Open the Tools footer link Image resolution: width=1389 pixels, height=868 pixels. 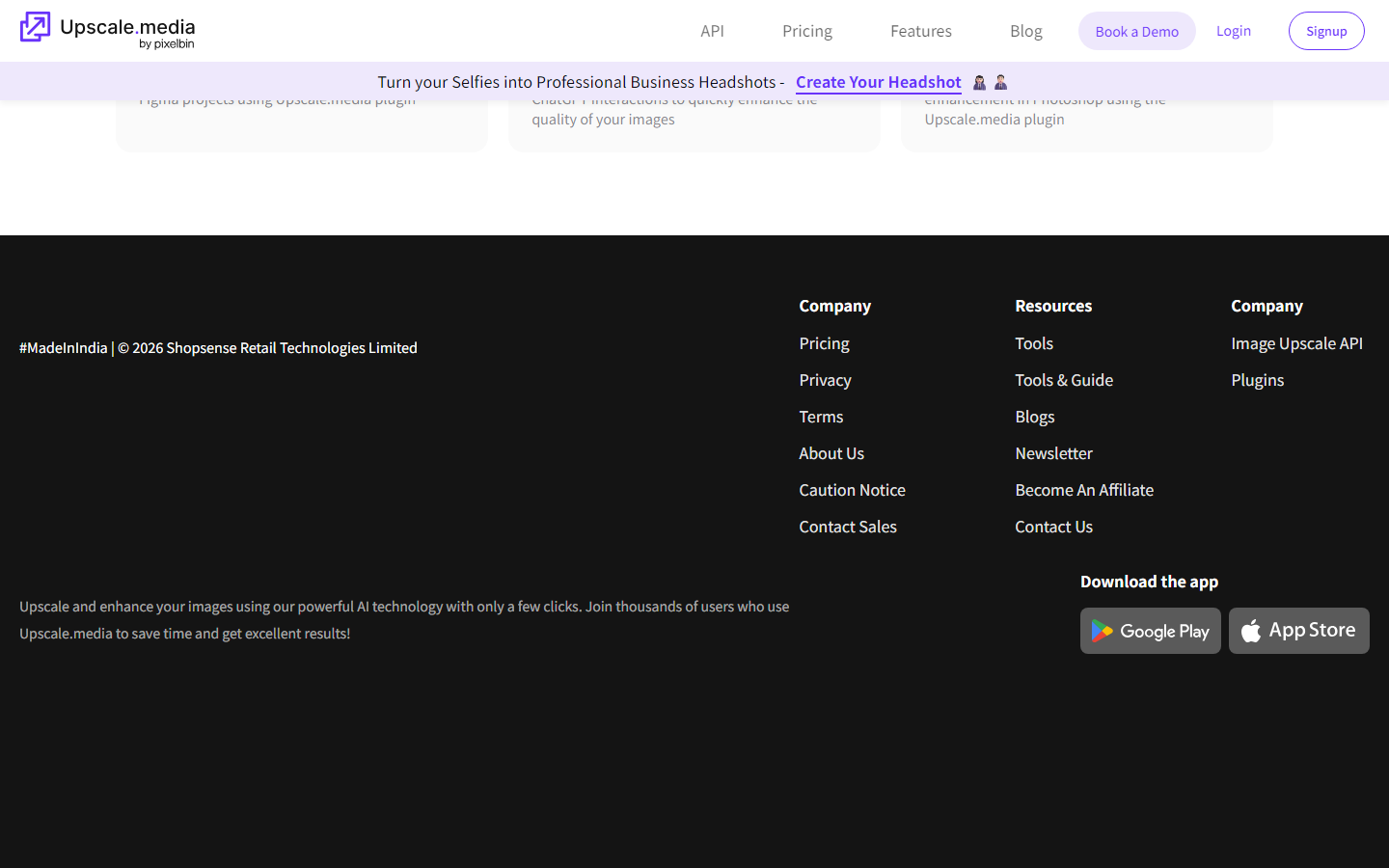[x=1034, y=343]
